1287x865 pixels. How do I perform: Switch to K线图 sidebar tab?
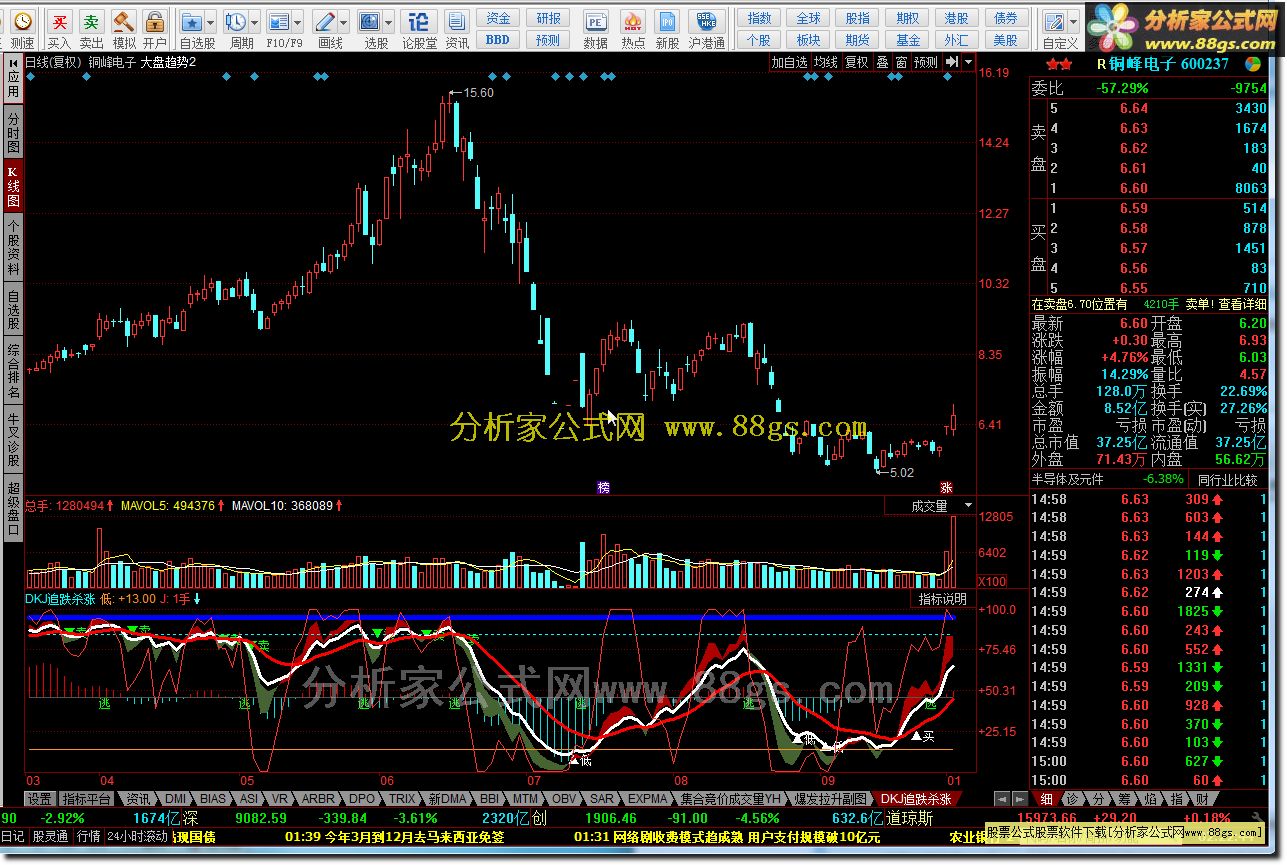click(13, 185)
